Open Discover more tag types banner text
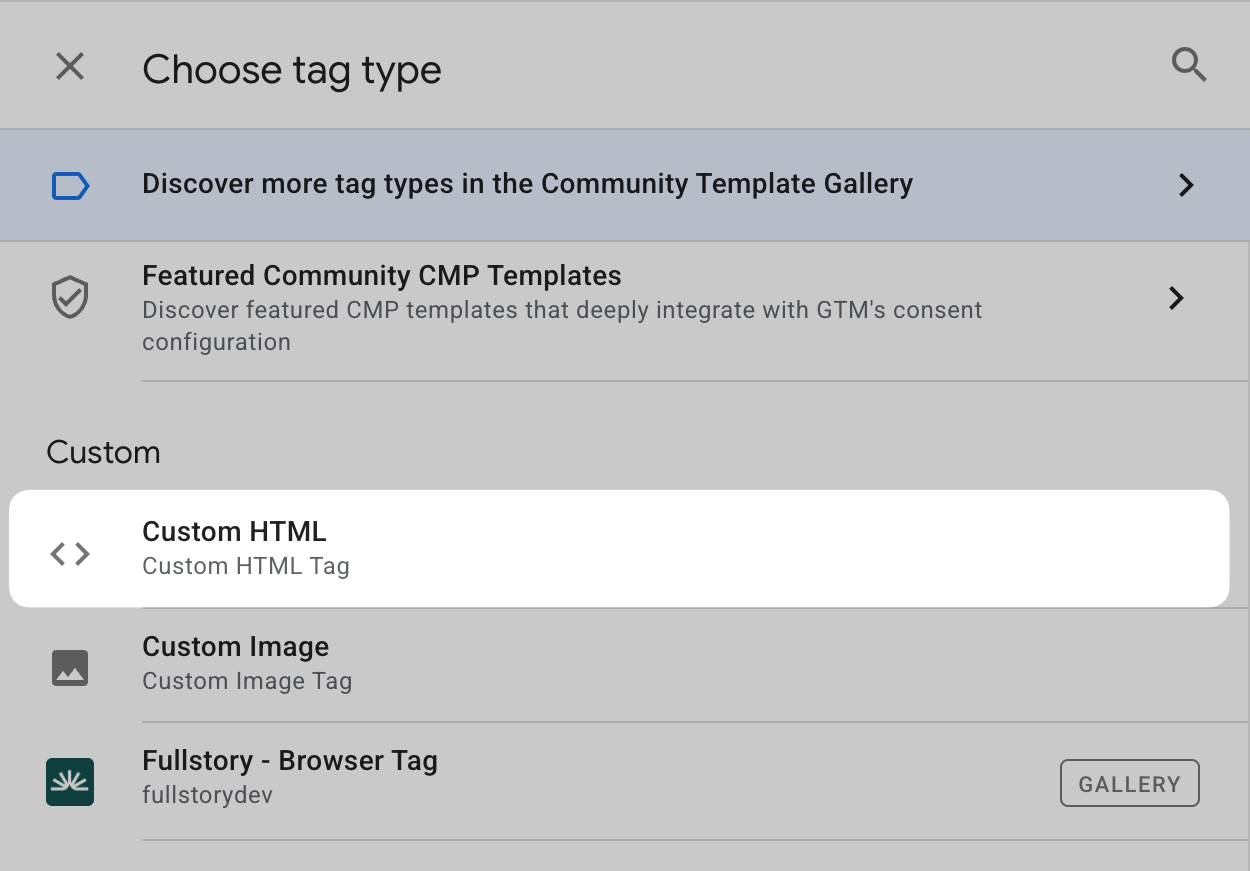Image resolution: width=1250 pixels, height=871 pixels. coord(527,184)
